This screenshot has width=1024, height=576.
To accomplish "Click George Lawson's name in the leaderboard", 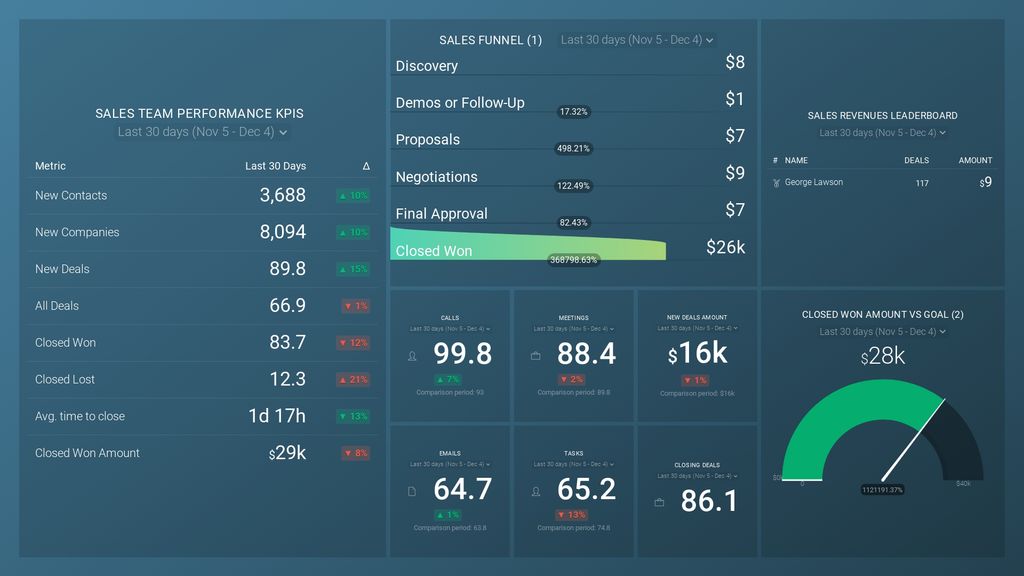I will tap(812, 182).
